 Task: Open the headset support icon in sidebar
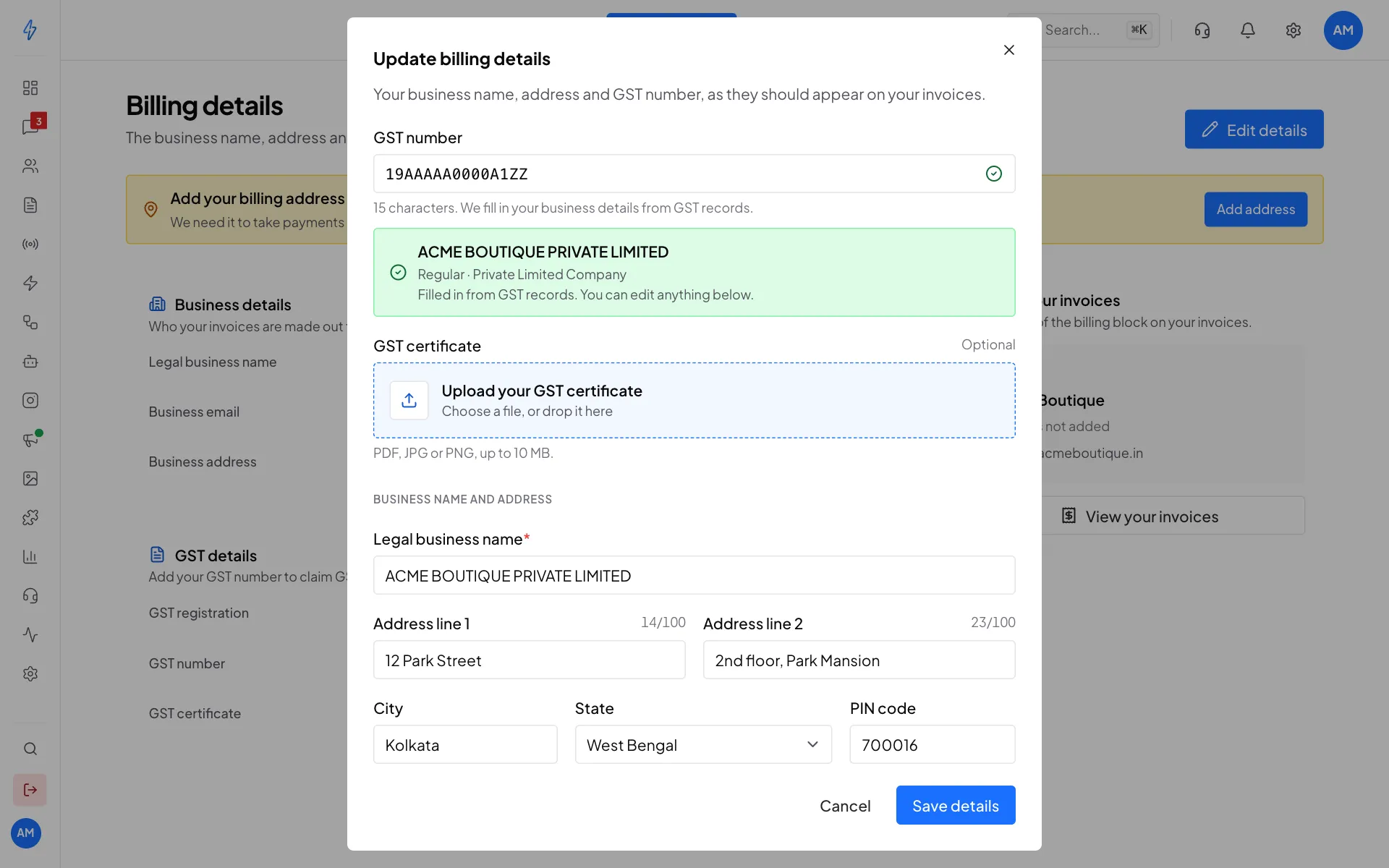(x=30, y=595)
